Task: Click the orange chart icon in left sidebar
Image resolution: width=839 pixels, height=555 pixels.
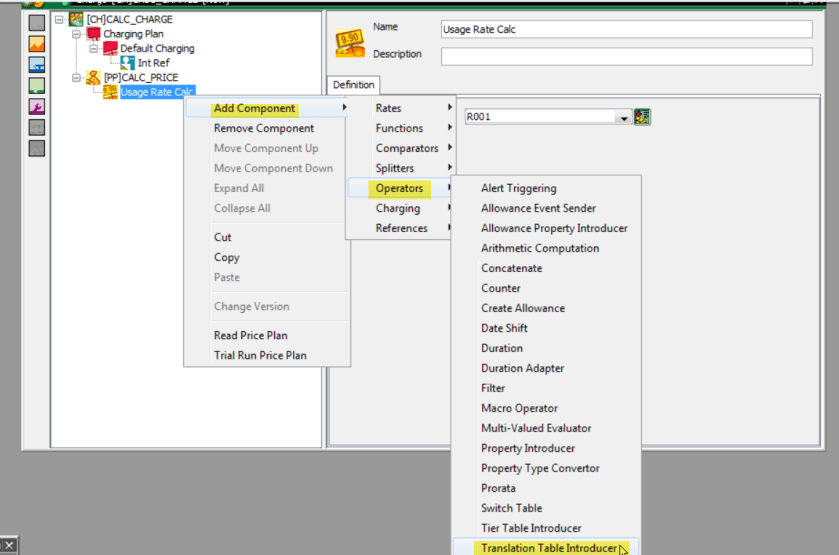Action: tap(36, 44)
